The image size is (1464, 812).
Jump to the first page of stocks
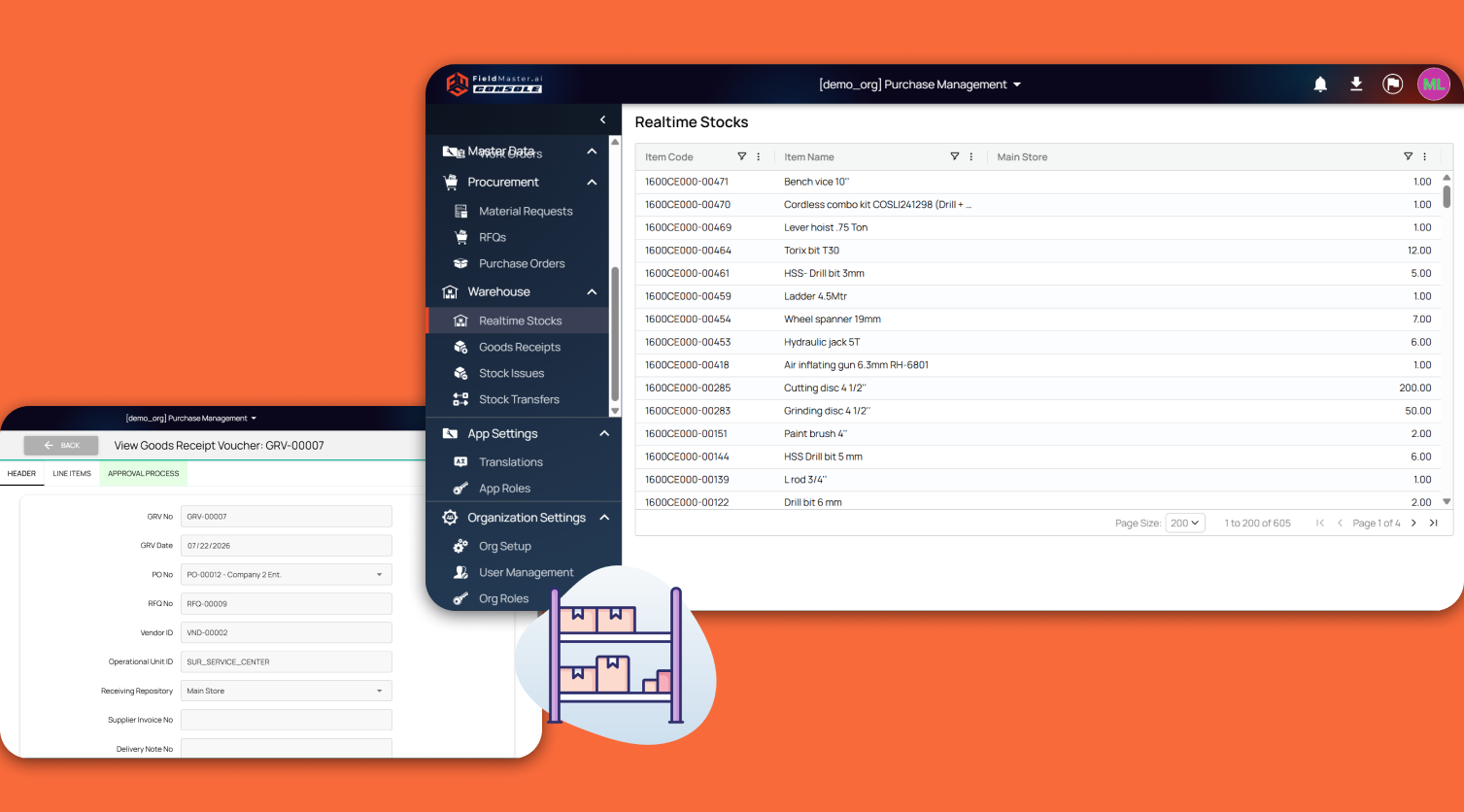[1320, 523]
